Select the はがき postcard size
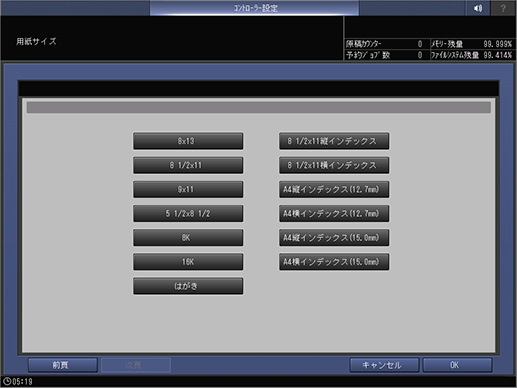This screenshot has height=388, width=517. point(188,286)
